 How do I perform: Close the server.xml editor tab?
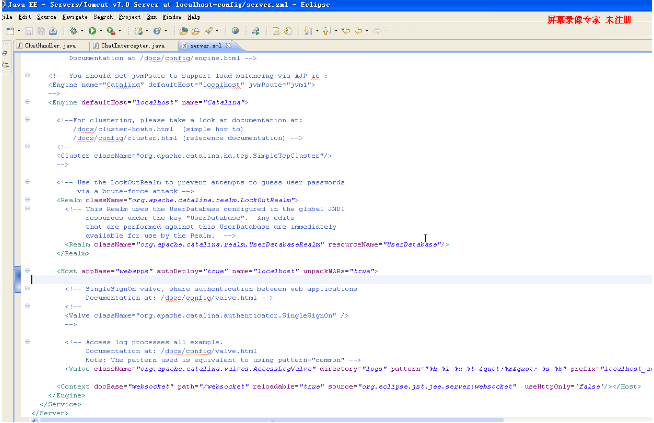tap(229, 45)
